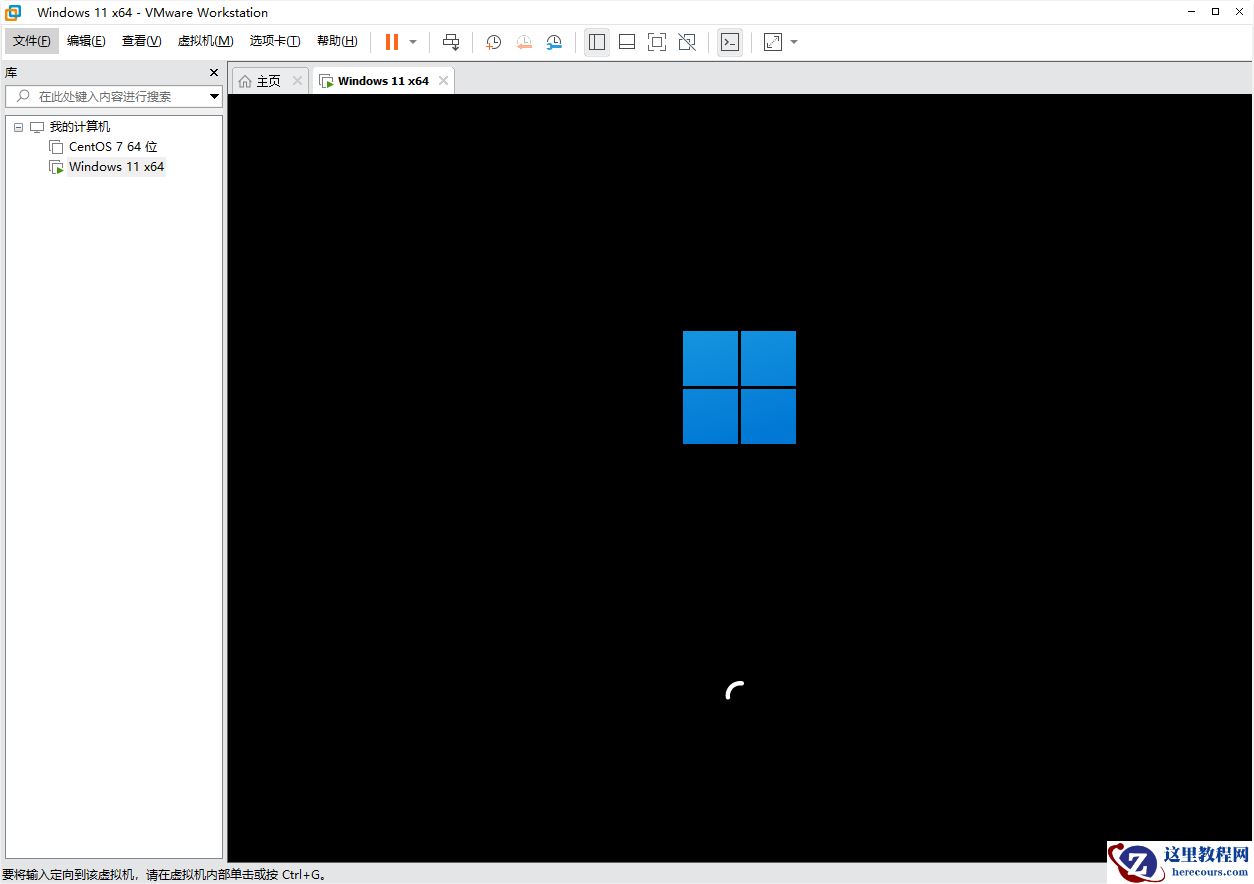Collapse the 我的计算机 tree node
This screenshot has width=1254, height=884.
(x=17, y=126)
